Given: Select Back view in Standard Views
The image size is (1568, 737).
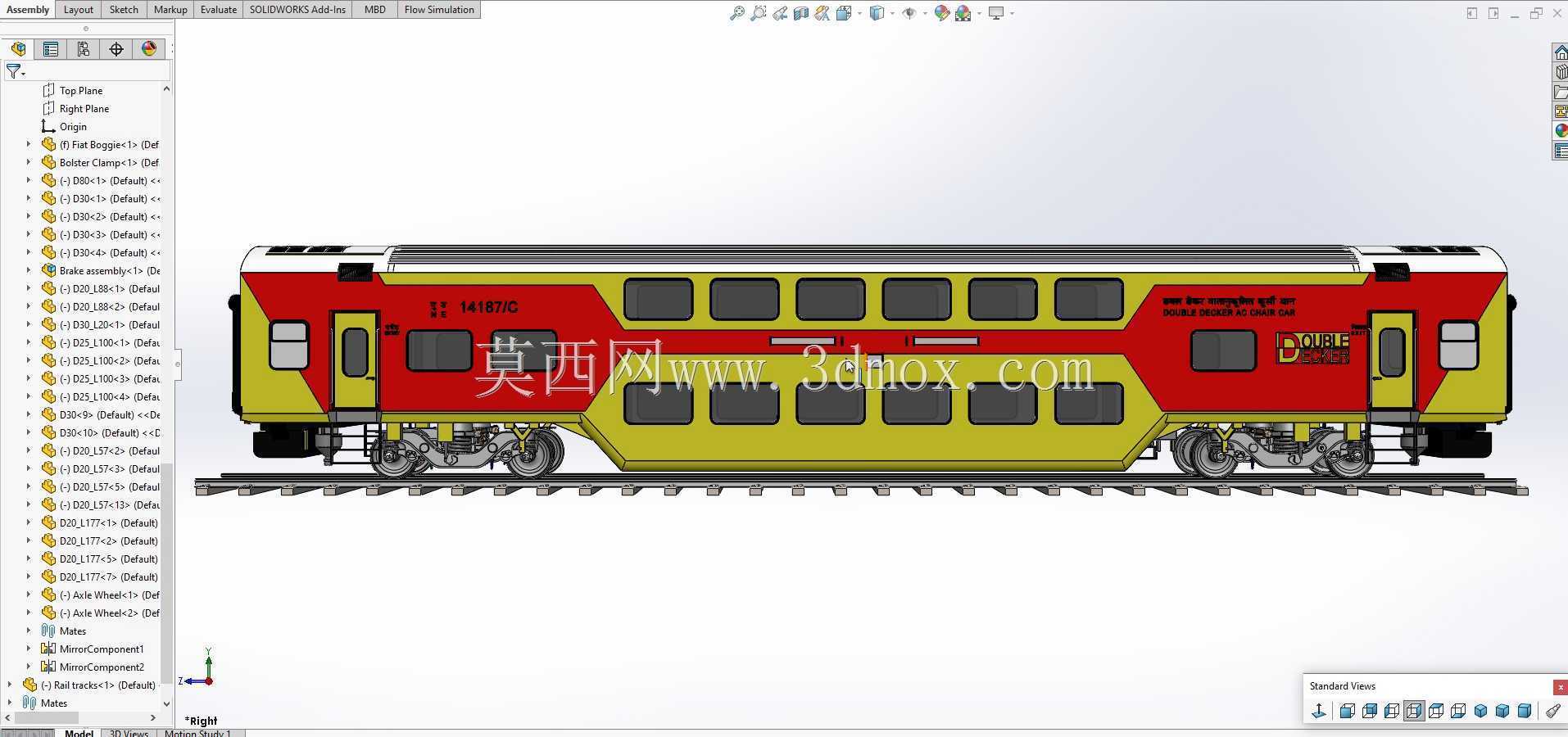Looking at the screenshot, I should coord(1370,711).
